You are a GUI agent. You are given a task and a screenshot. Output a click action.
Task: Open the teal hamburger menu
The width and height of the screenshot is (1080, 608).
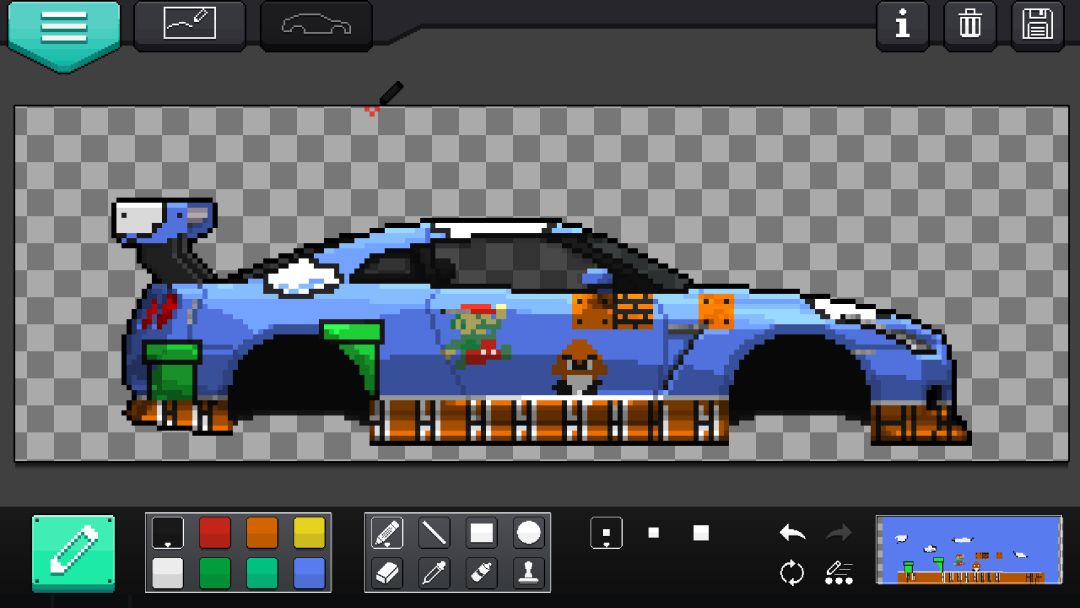pos(64,34)
